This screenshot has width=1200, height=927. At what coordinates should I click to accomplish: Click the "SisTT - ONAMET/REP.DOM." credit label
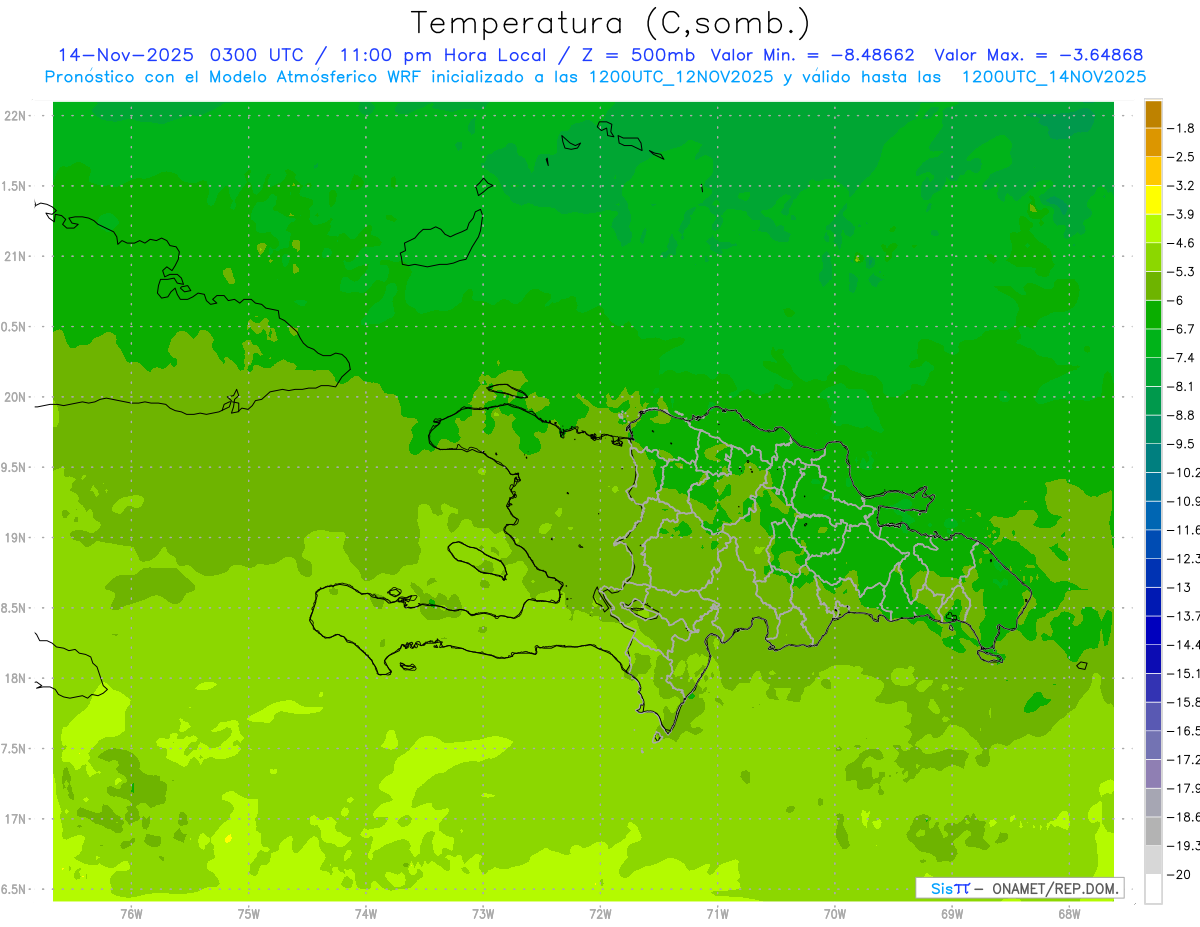tap(1021, 888)
